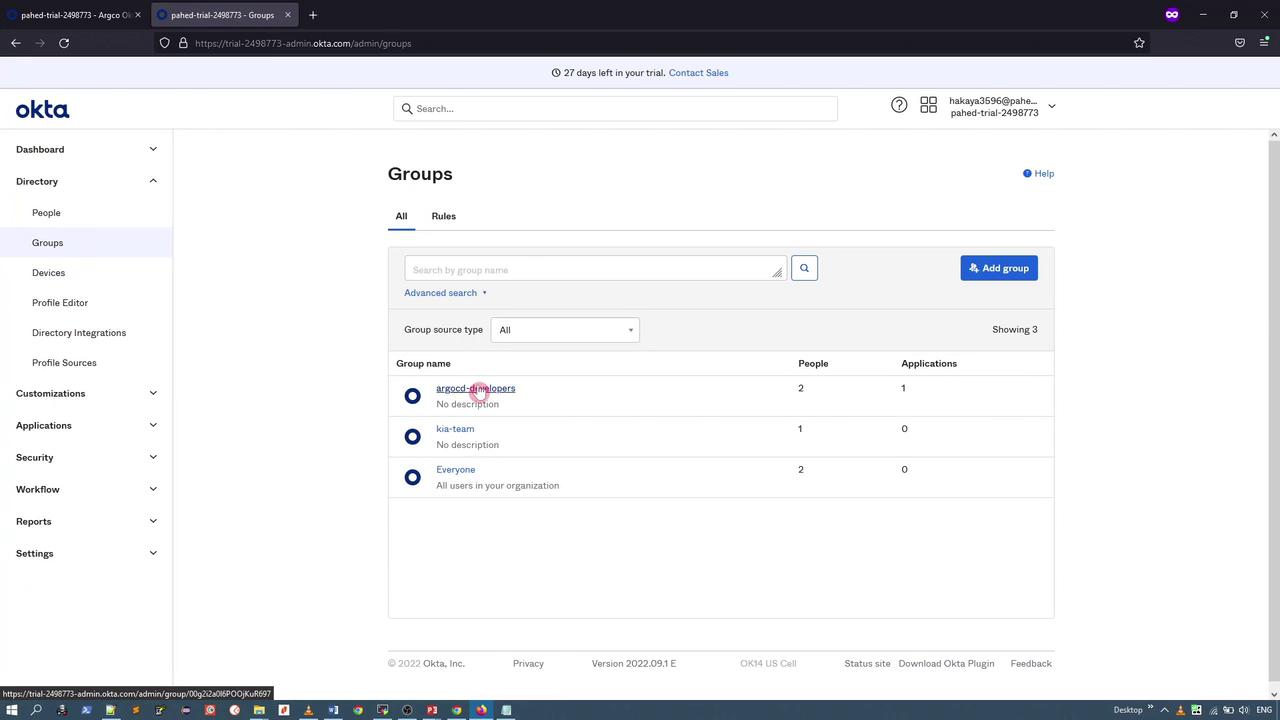Switch to the Rules tab
Viewport: 1280px width, 720px height.
coord(443,216)
